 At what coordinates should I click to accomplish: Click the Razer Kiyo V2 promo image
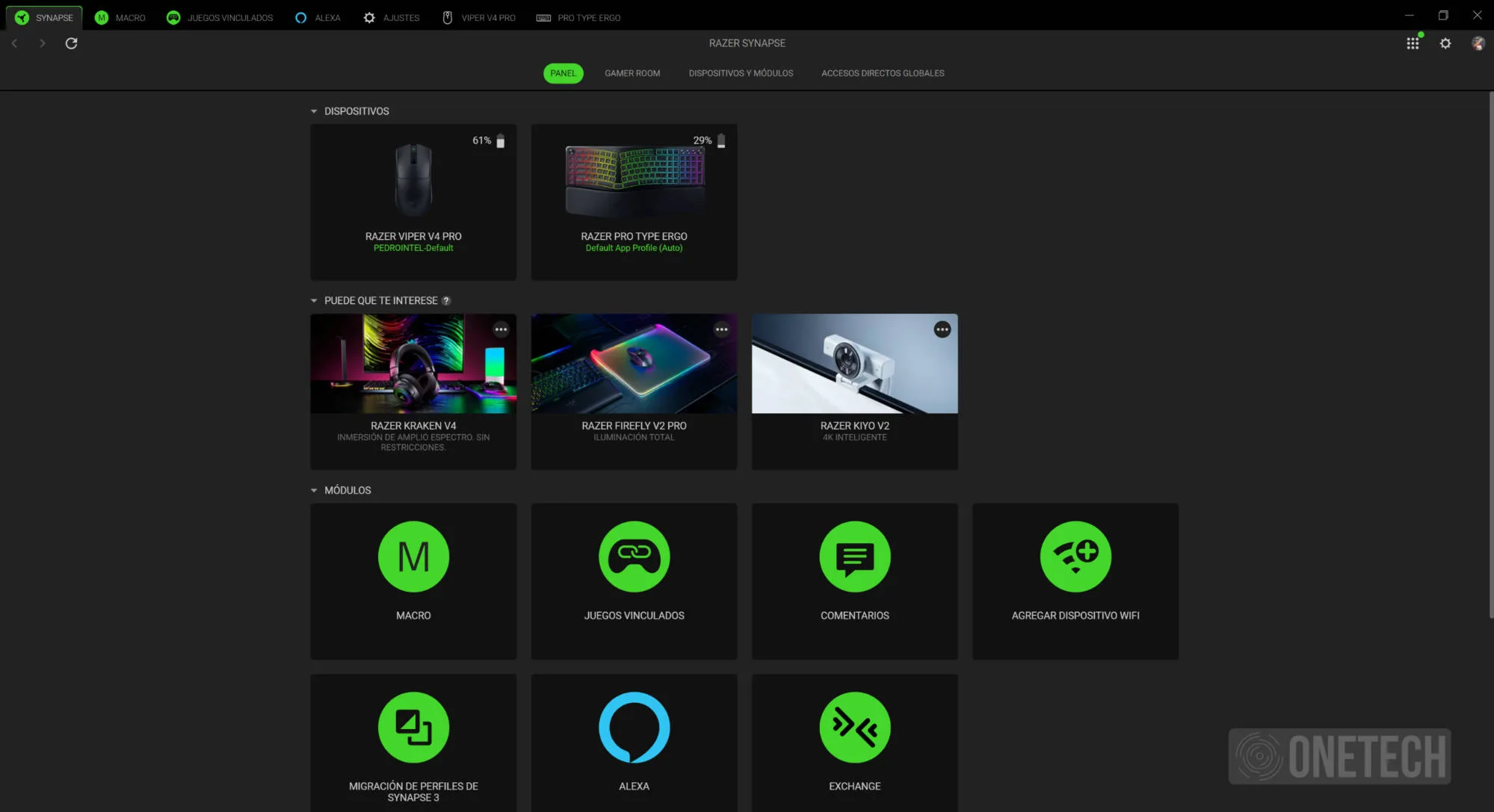[854, 364]
